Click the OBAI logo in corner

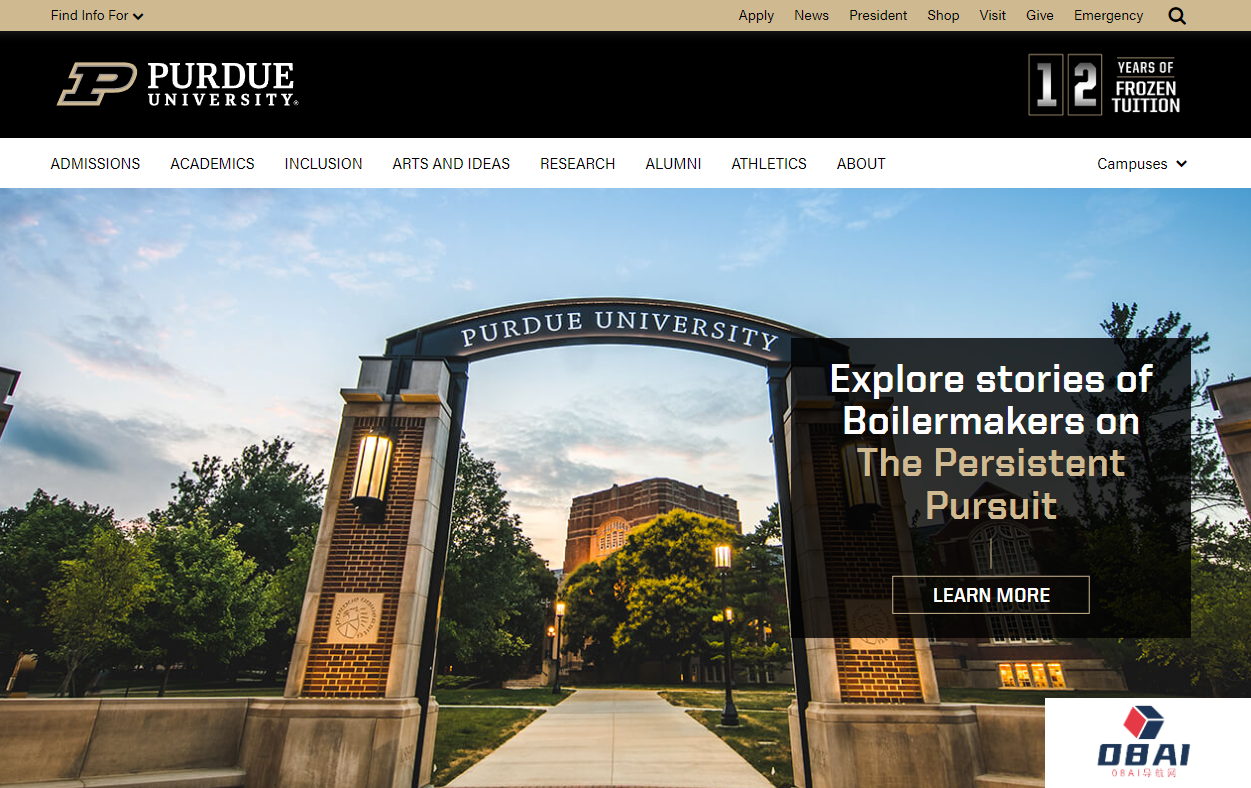pyautogui.click(x=1146, y=744)
